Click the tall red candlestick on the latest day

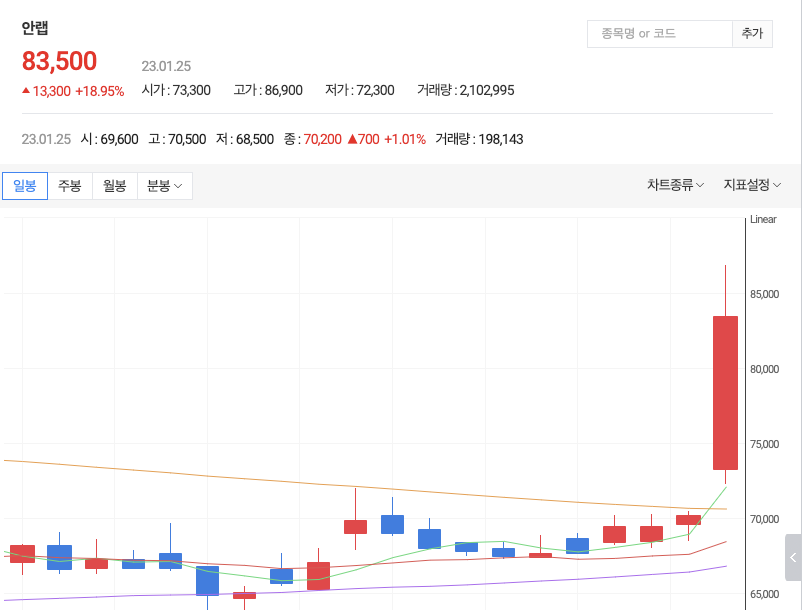point(725,393)
